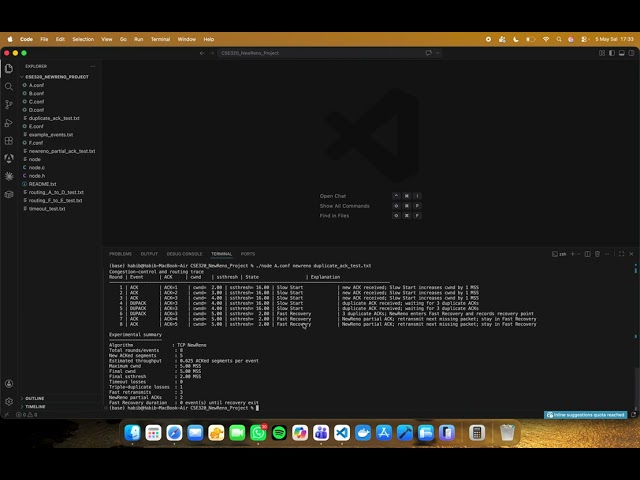
Task: Open the Terminal menu in menu bar
Action: pyautogui.click(x=160, y=39)
